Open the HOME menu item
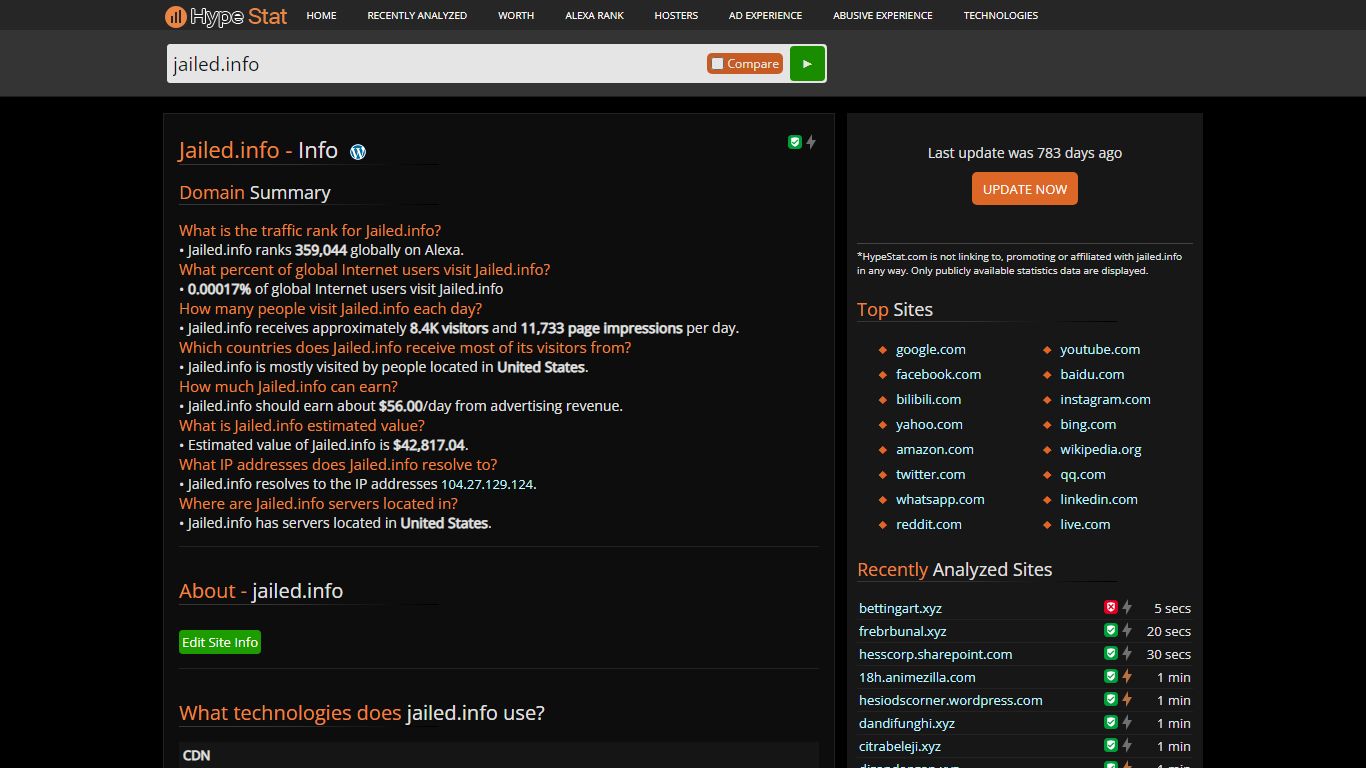Viewport: 1366px width, 768px height. (x=321, y=15)
